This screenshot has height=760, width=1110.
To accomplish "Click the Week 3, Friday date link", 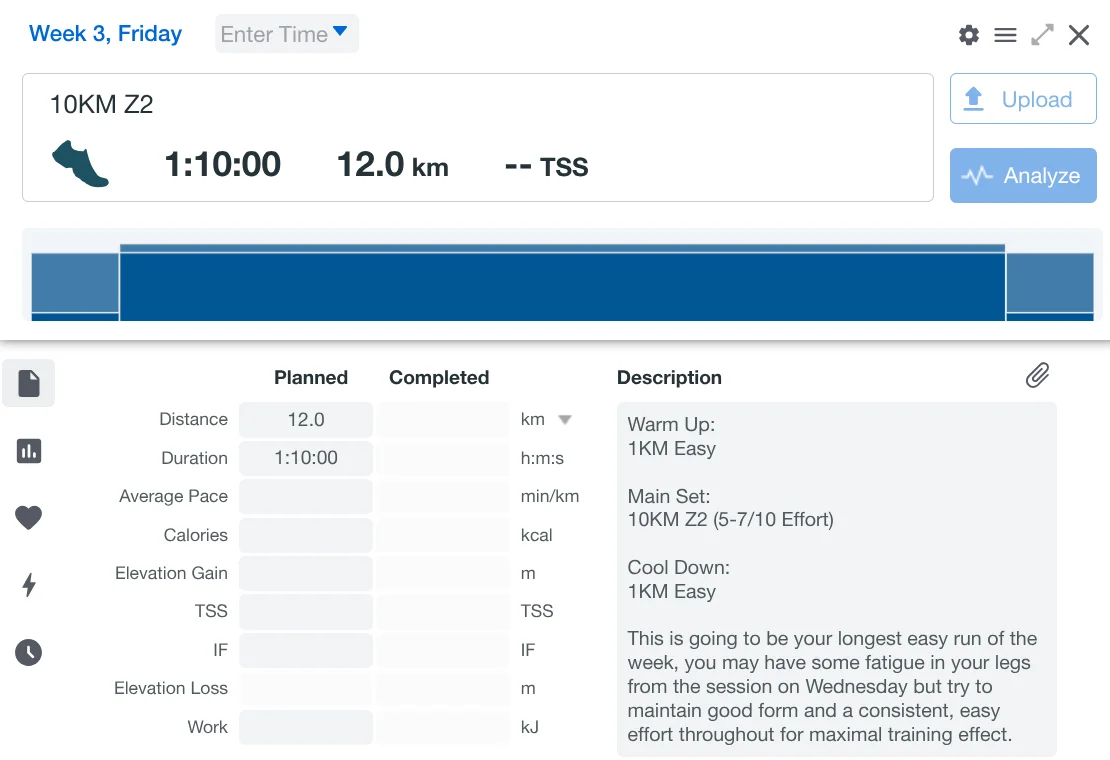I will 105,34.
